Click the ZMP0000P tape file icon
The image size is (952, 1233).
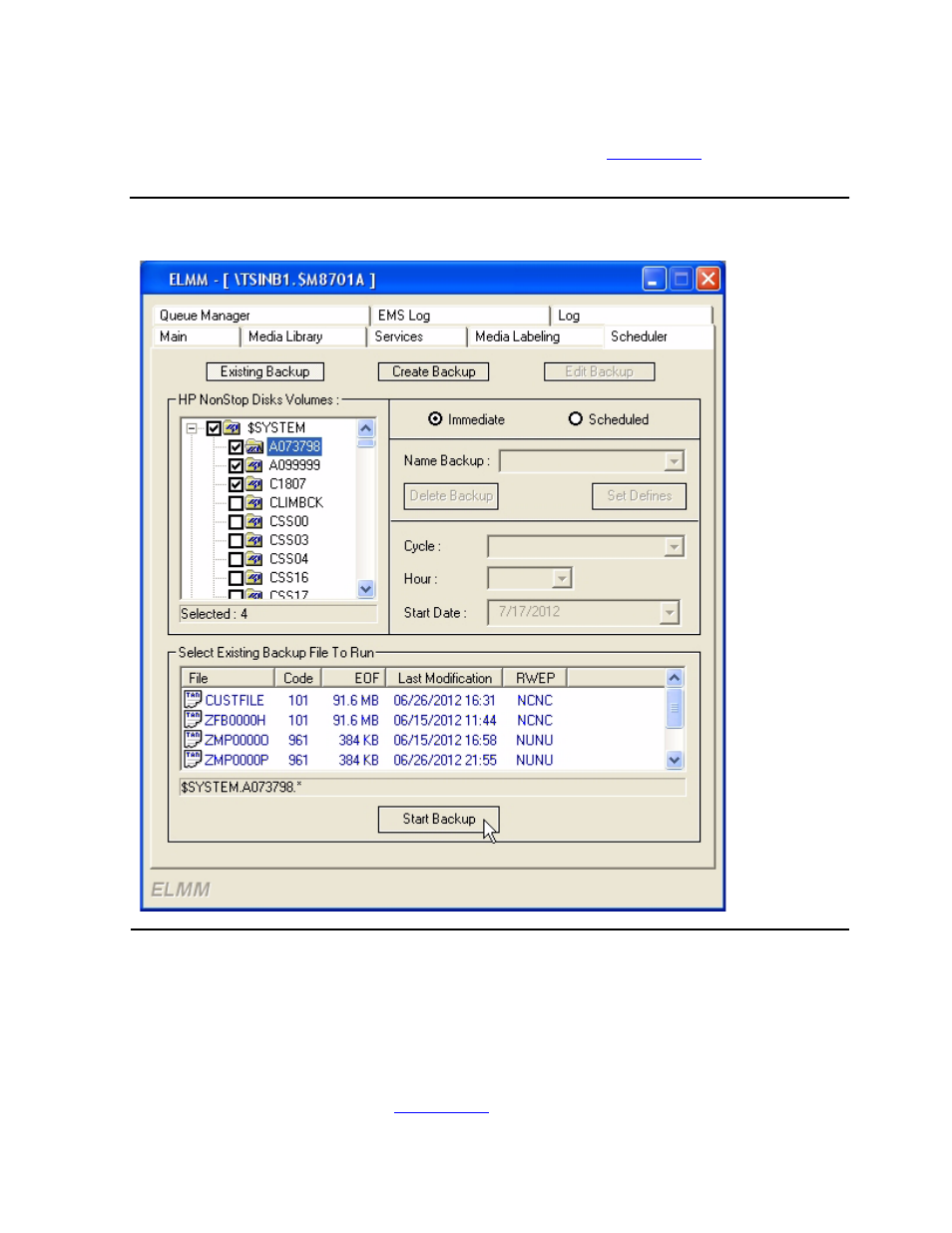194,759
